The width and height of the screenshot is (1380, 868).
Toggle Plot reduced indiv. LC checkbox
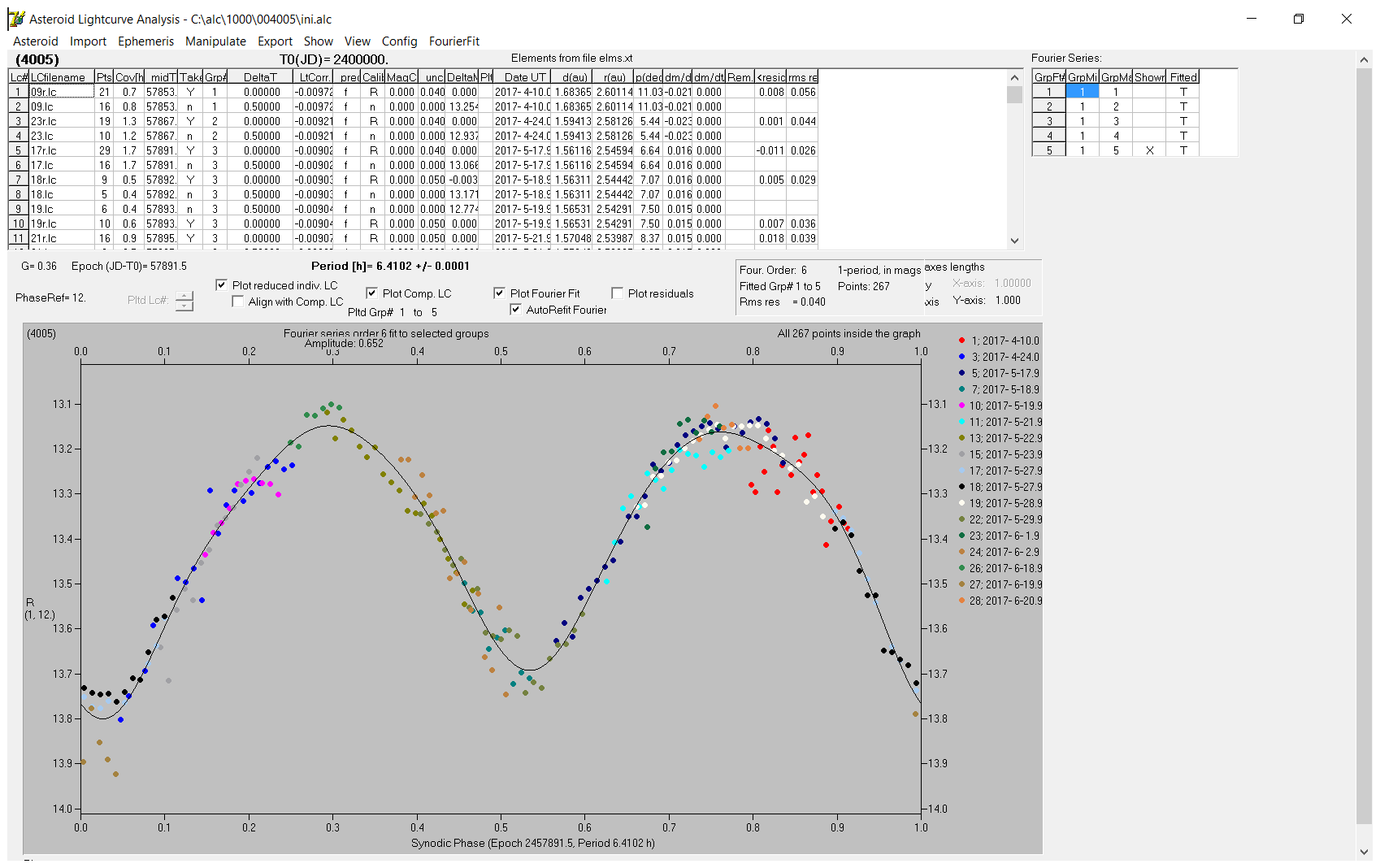tap(221, 285)
